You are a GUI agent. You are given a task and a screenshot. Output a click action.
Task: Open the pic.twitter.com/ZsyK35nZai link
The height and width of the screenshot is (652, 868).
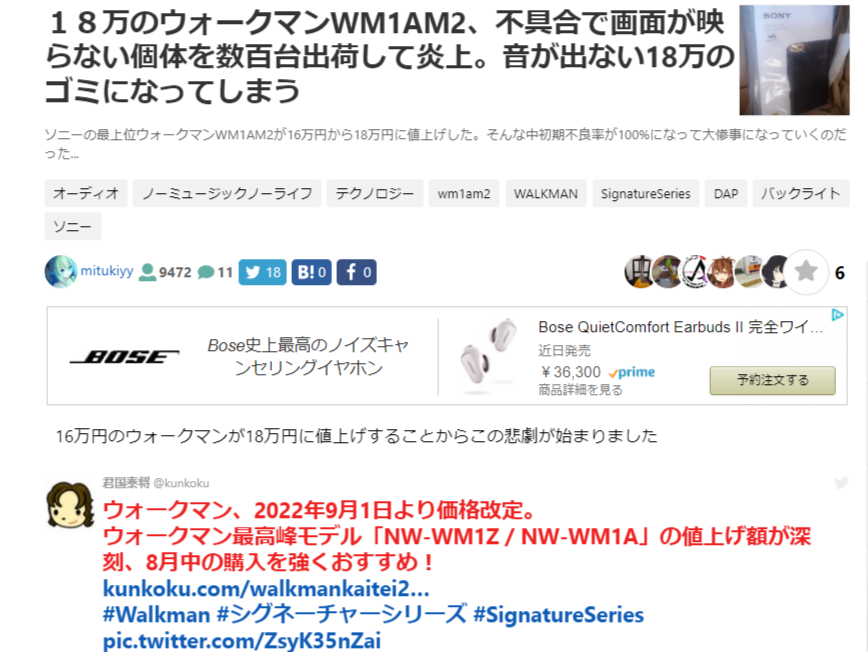point(242,640)
